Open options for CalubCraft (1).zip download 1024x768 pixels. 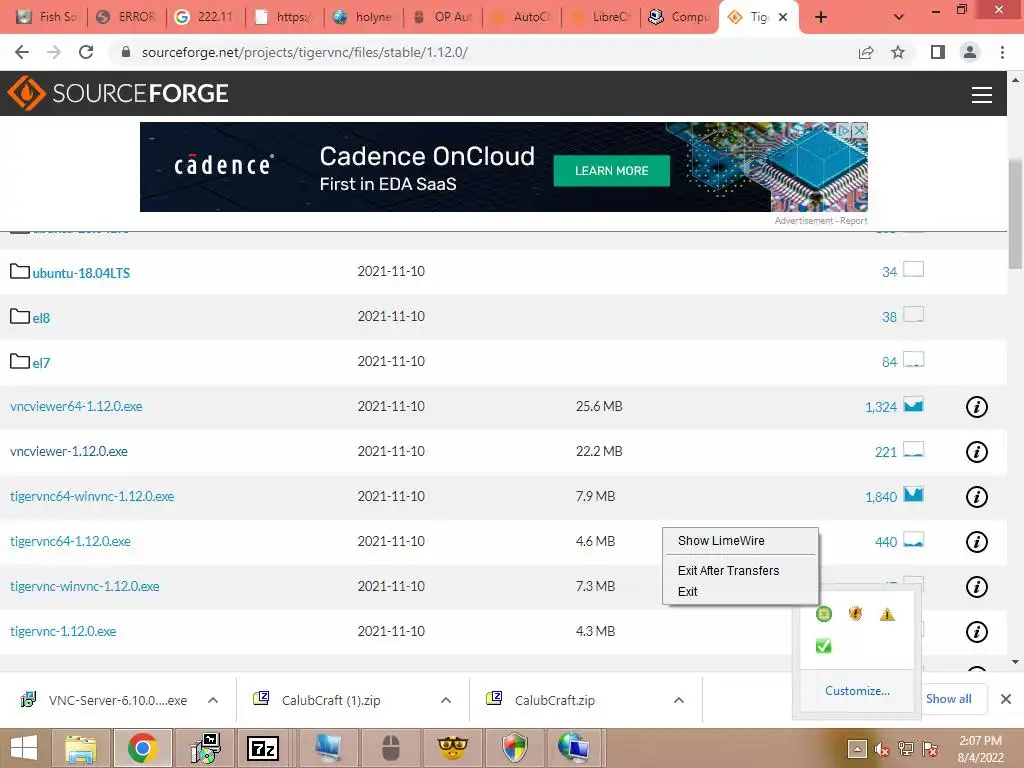[x=446, y=700]
